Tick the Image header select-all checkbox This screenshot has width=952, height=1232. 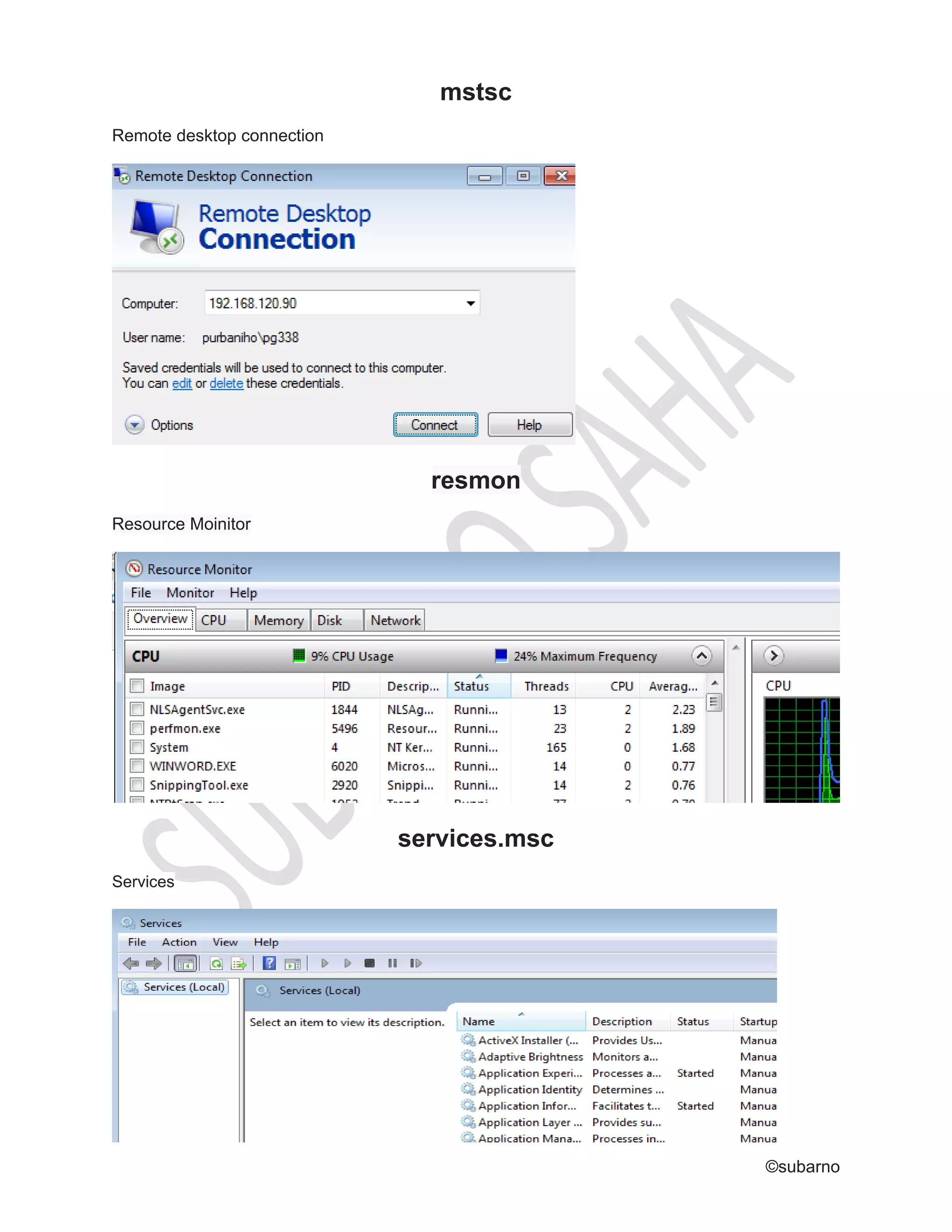click(x=137, y=685)
